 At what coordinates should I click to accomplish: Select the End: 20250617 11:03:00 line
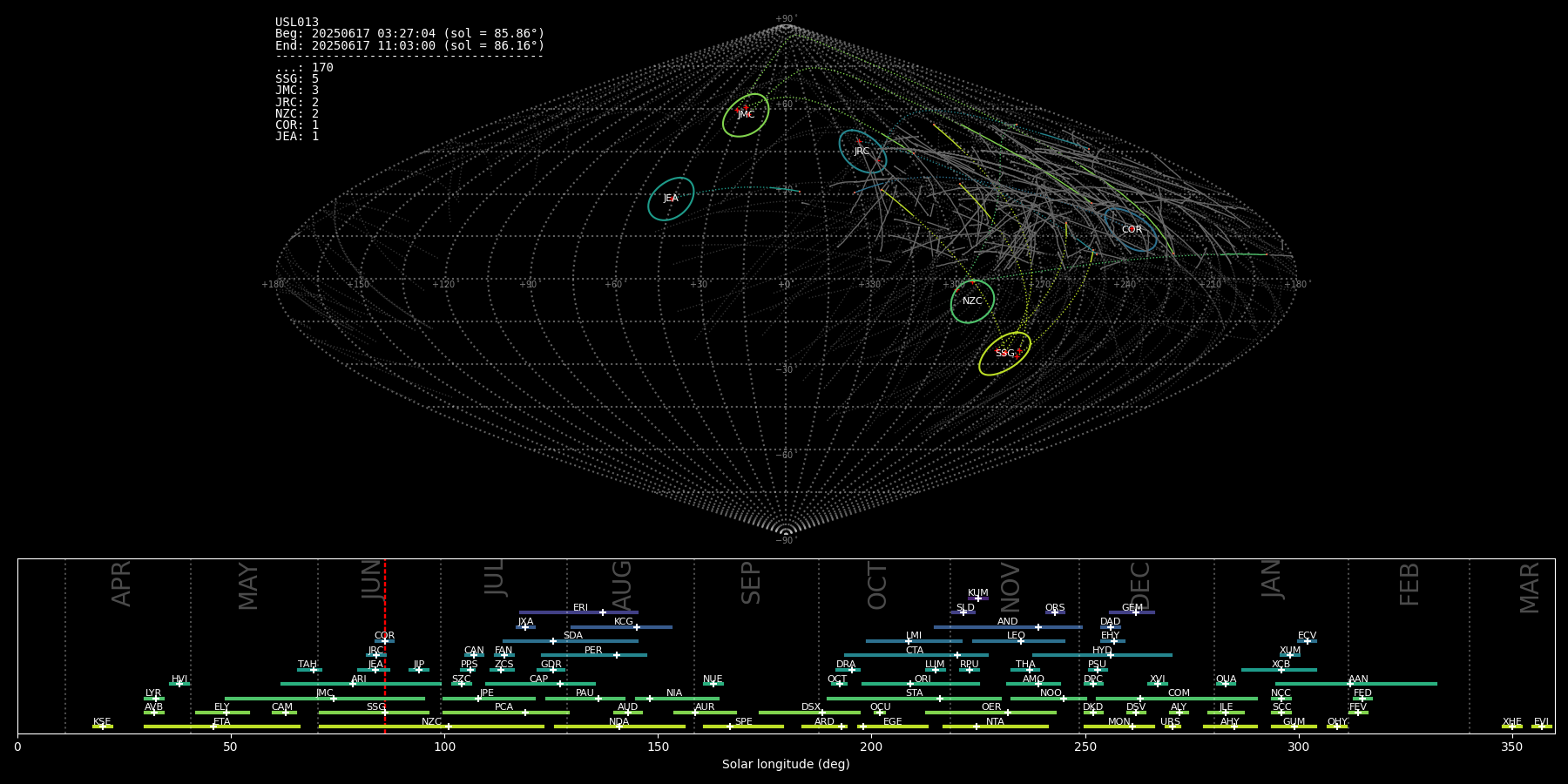(409, 45)
